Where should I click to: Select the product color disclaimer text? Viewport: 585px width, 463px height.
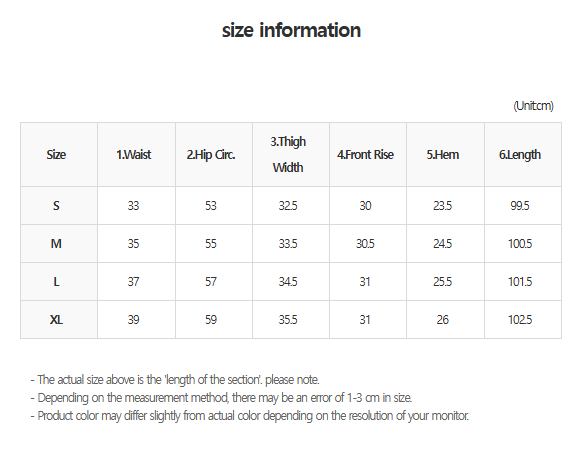[x=250, y=416]
